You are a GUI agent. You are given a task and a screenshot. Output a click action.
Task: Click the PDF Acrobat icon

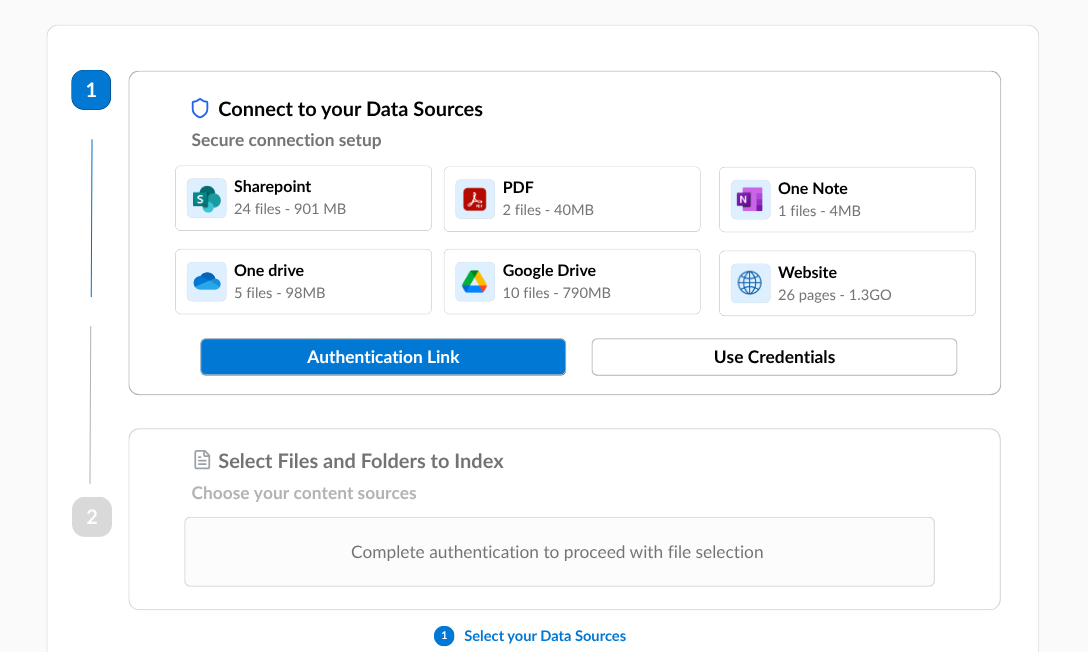point(475,199)
